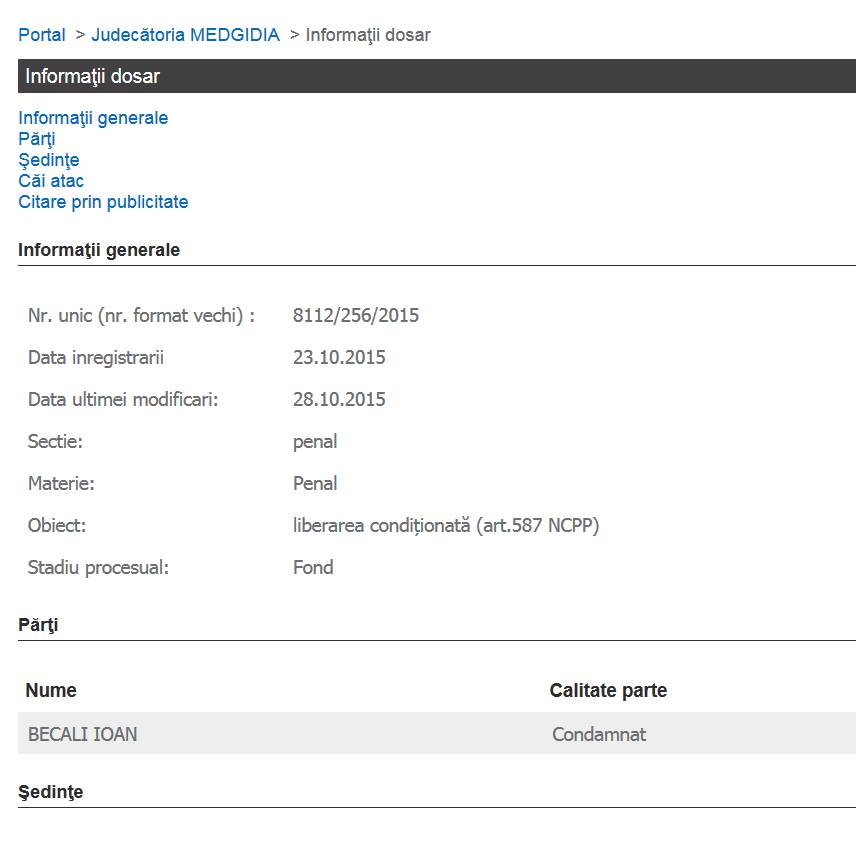Click the bold Şedinţe section heading
This screenshot has width=856, height=850.
click(51, 792)
